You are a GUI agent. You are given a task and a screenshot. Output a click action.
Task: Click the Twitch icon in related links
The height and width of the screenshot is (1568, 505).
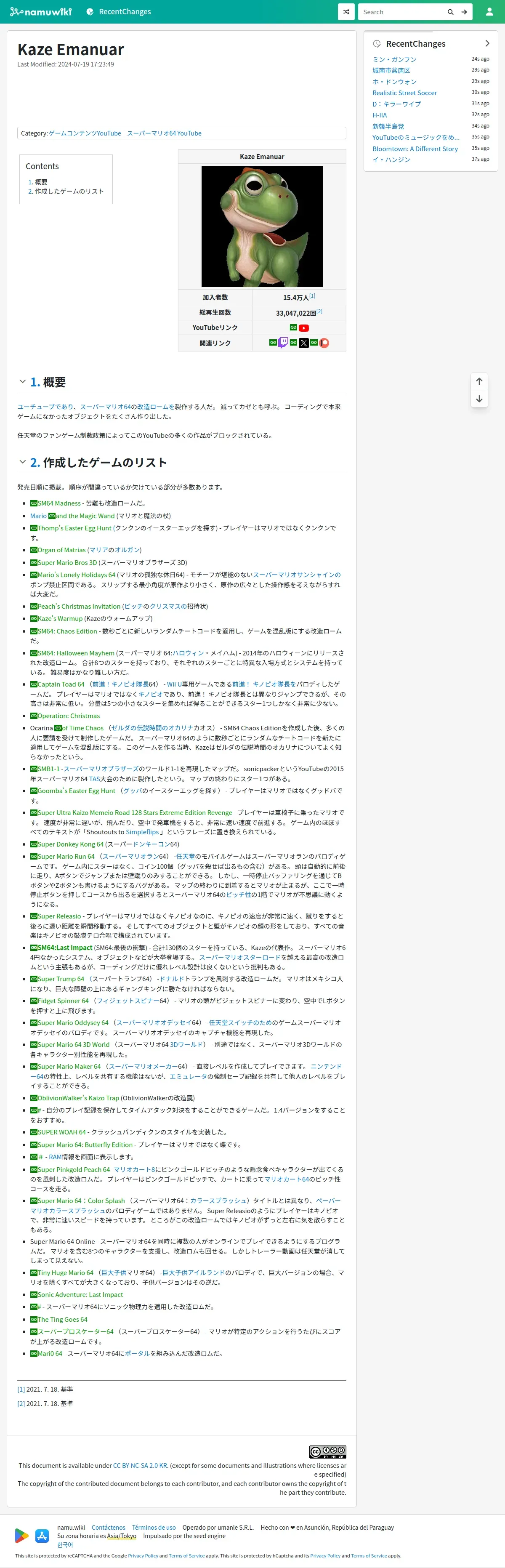coord(284,343)
